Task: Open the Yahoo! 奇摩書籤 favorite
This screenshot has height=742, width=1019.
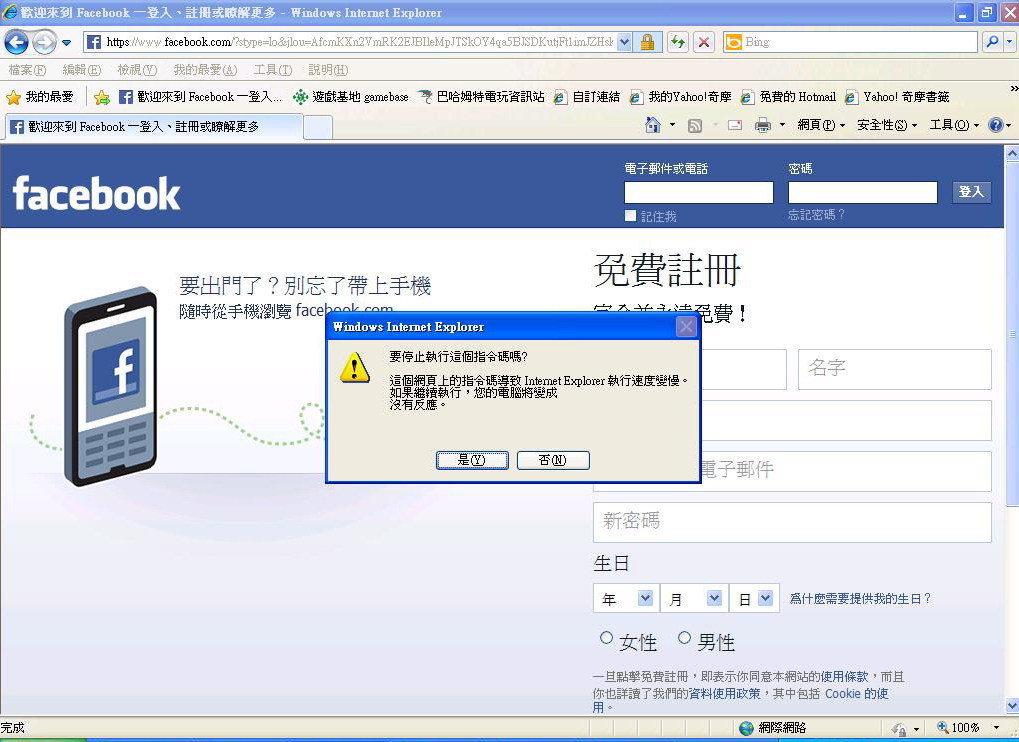Action: coord(897,97)
